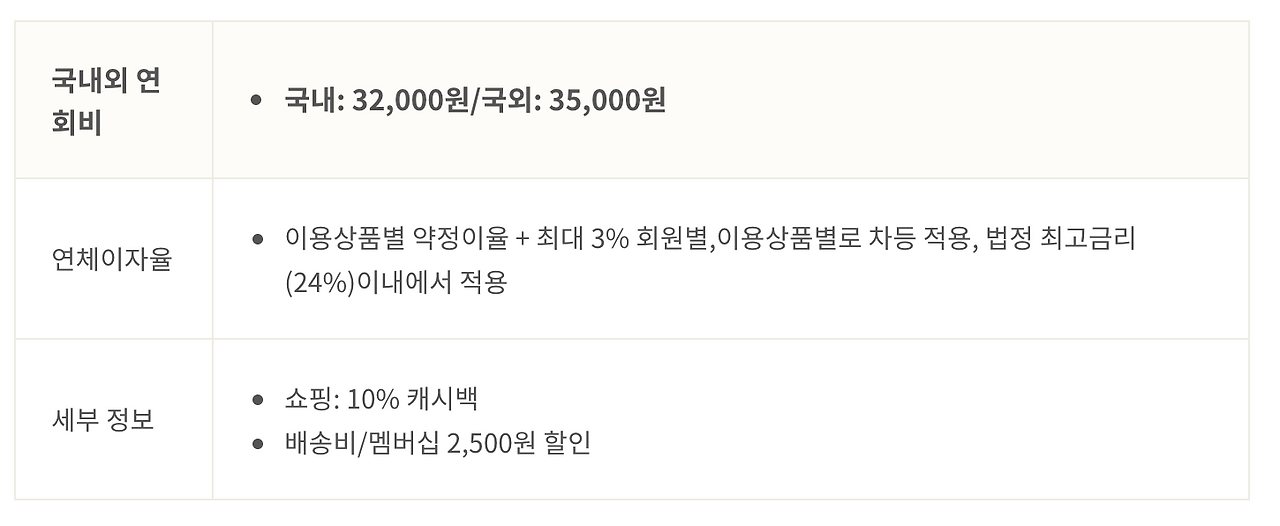This screenshot has width=1280, height=526.
Task: Click the bullet before 국내: 32,000원
Action: [257, 100]
